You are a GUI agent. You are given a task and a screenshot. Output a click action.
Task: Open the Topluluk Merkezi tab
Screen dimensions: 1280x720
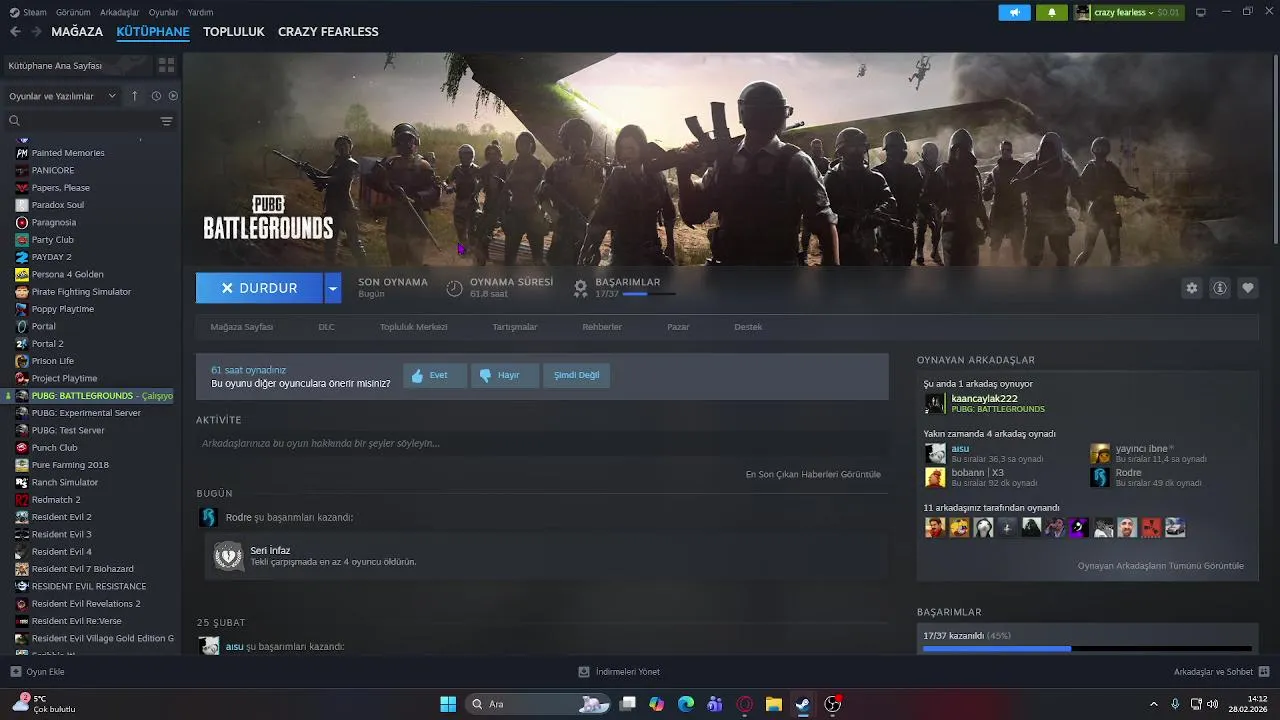point(413,327)
